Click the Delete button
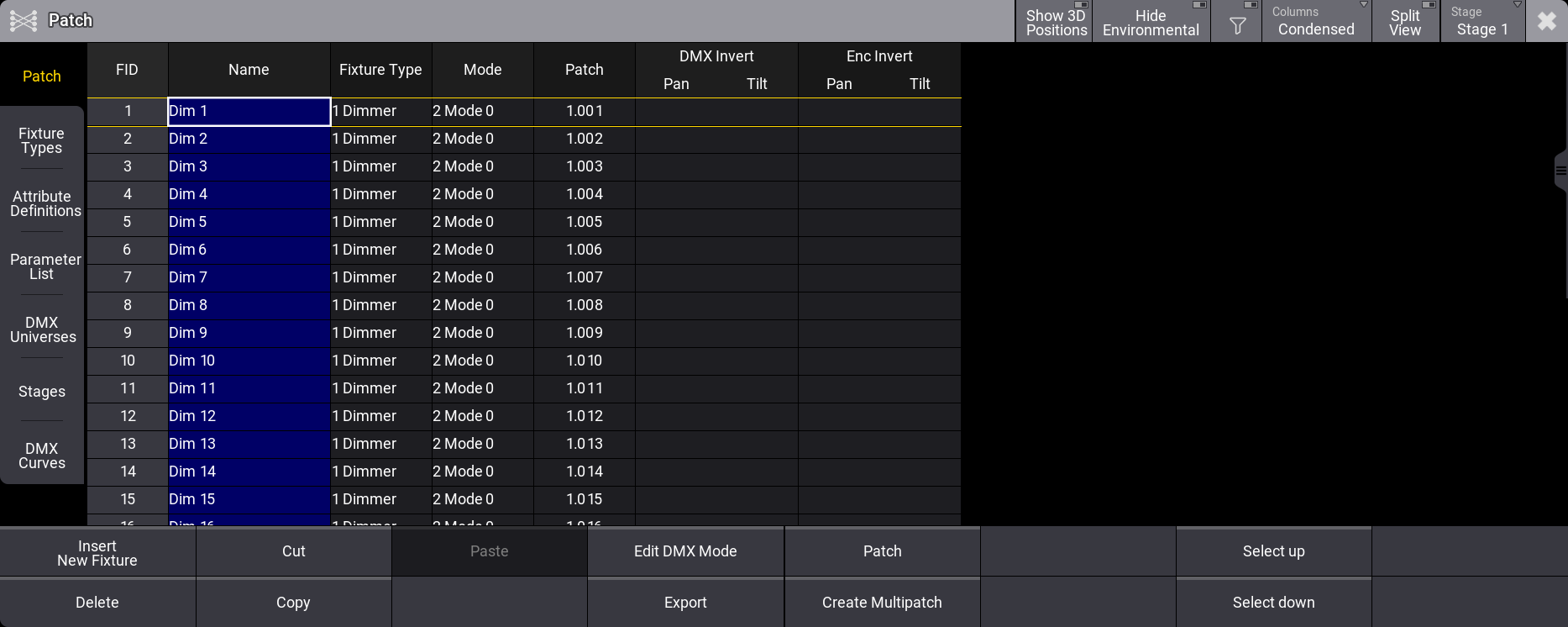This screenshot has width=1568, height=627. (97, 603)
